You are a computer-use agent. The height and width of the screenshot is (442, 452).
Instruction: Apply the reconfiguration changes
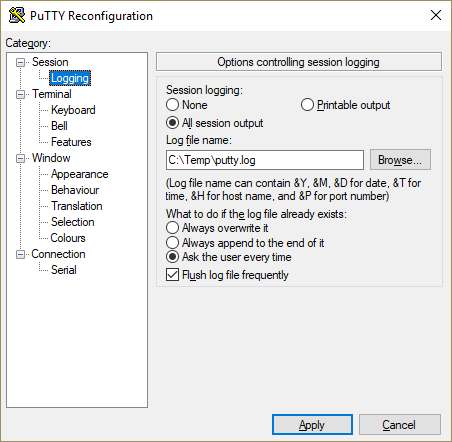tap(312, 425)
